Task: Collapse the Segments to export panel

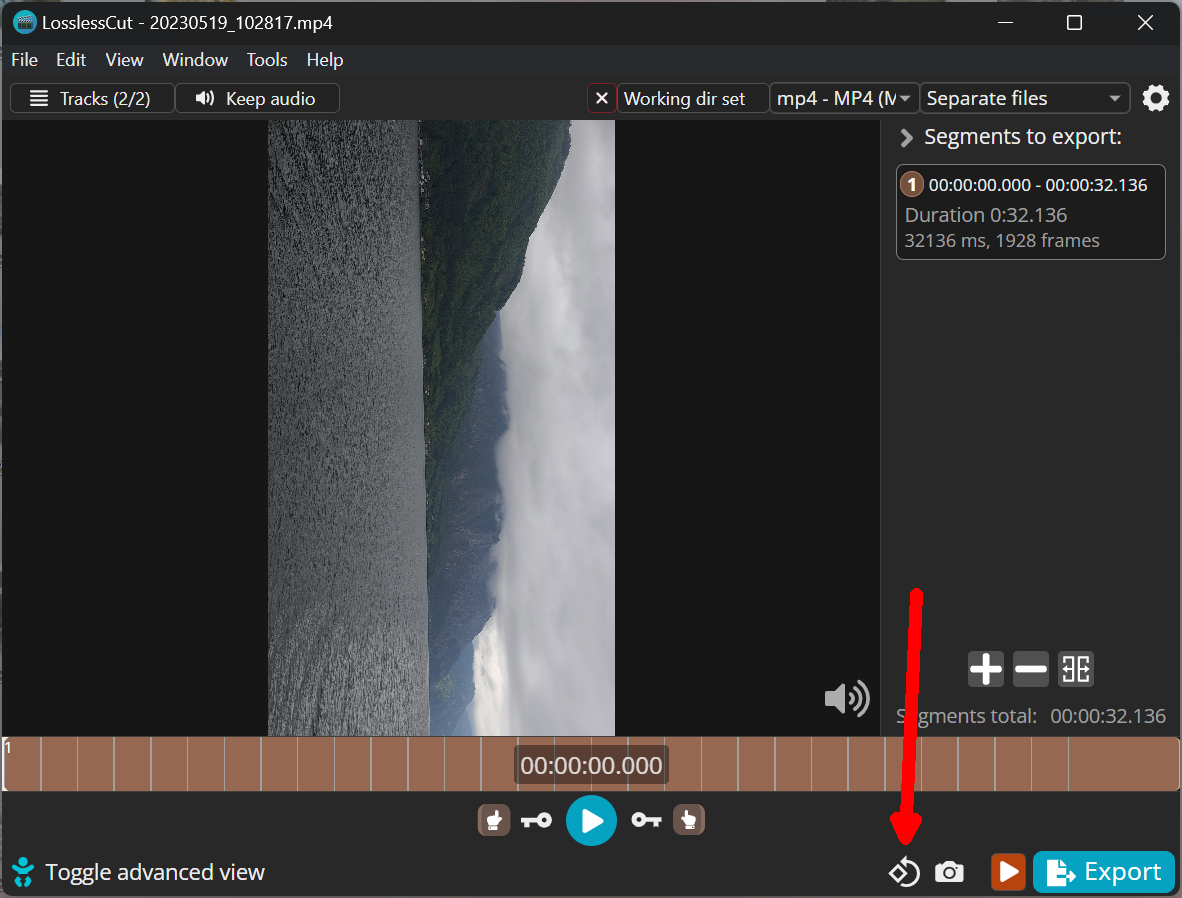Action: pyautogui.click(x=907, y=137)
